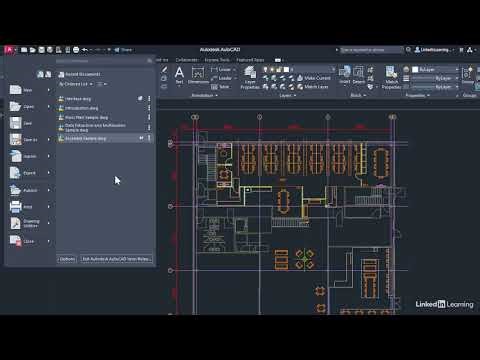Click the Exit Autodesk AutoCAD button
This screenshot has width=480, height=360.
tap(116, 259)
